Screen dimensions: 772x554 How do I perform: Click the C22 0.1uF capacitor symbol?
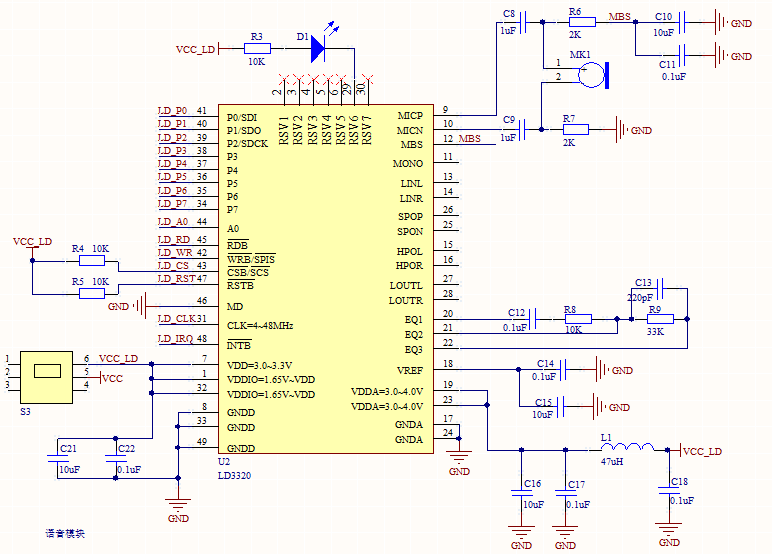click(116, 458)
